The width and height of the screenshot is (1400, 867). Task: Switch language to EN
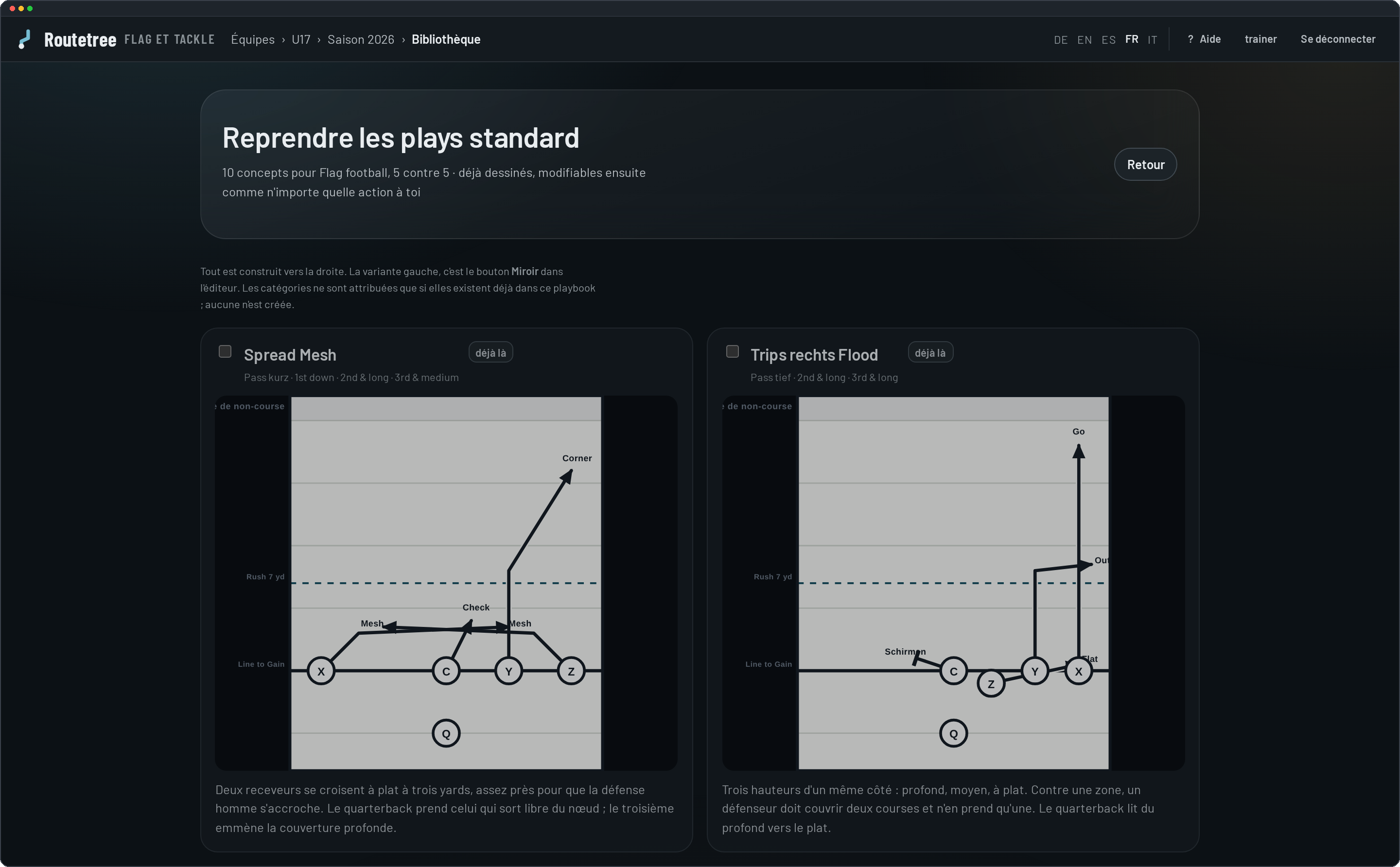pos(1084,39)
